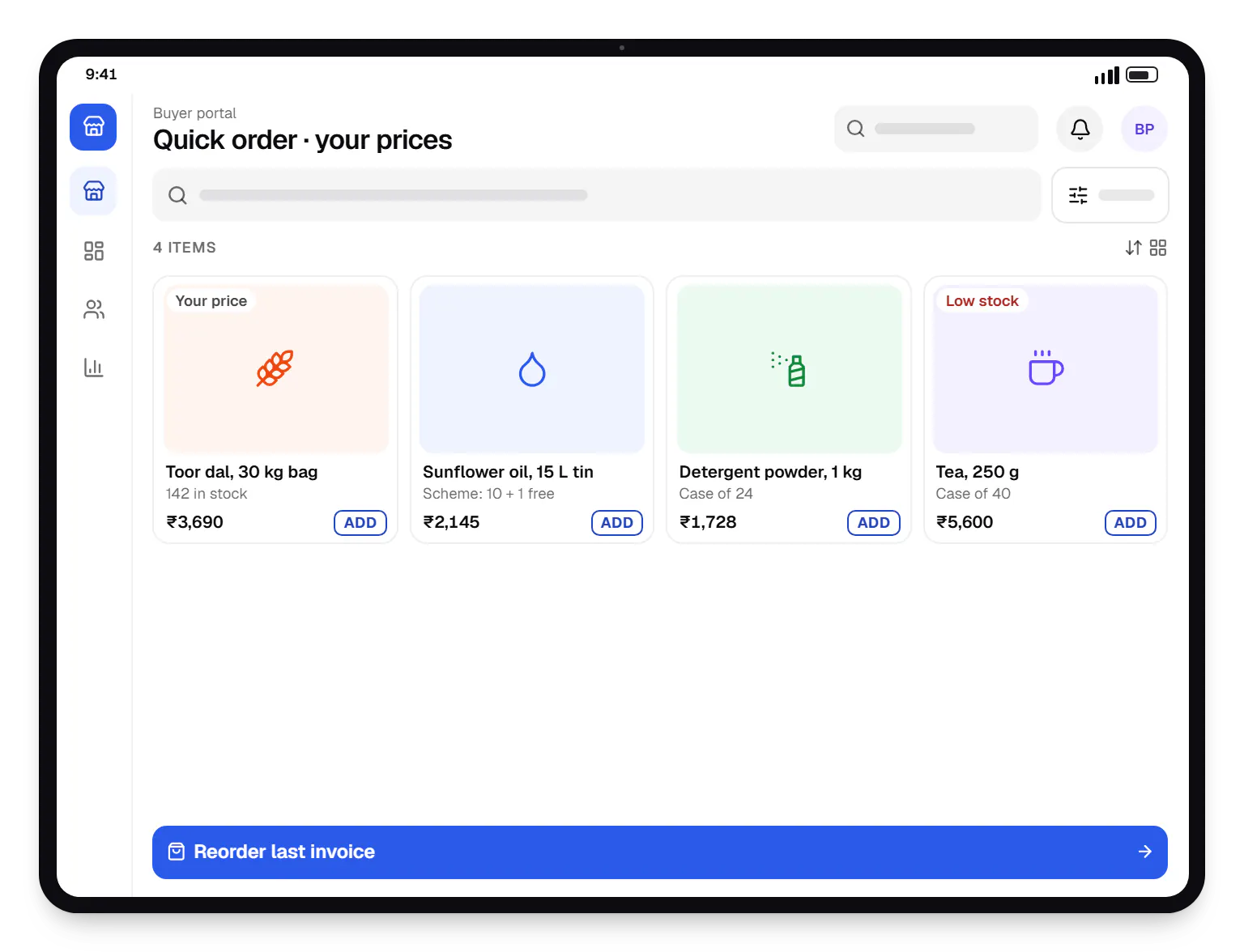Click the blue store logo at top
Viewport: 1244px width, 952px height.
click(x=93, y=127)
